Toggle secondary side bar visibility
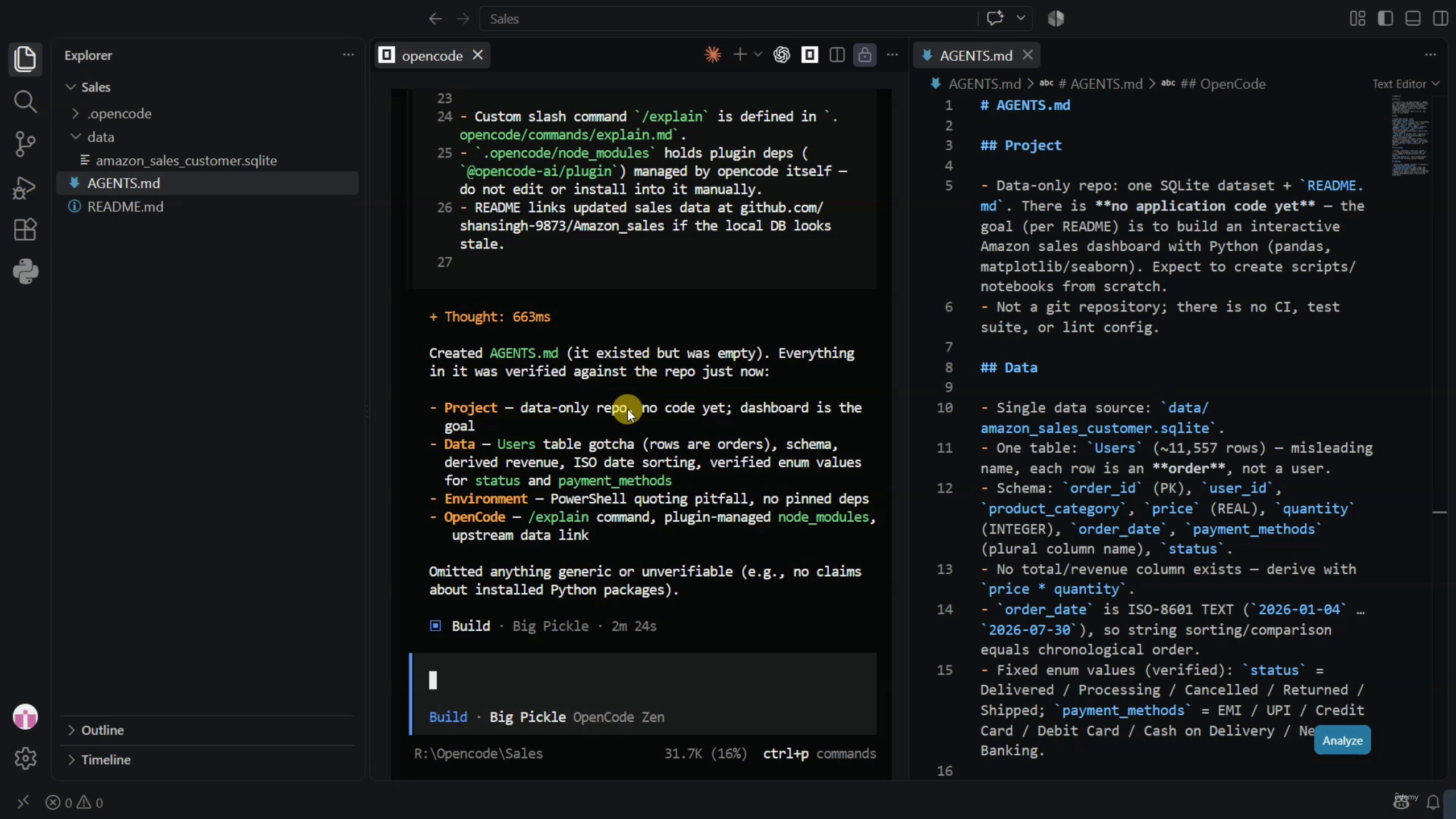1456x819 pixels. pyautogui.click(x=1441, y=18)
